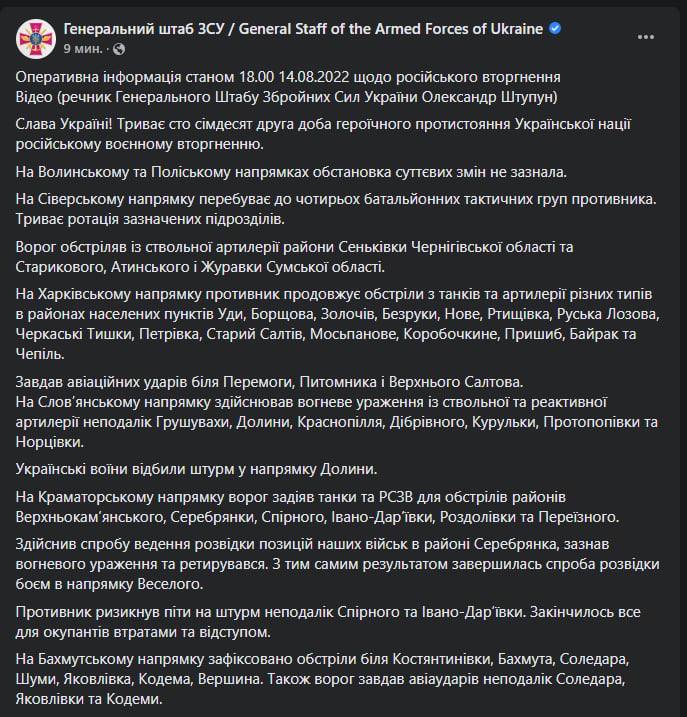Click the Краматорському напрямку paragraph
Screen dimensions: 687x717
320,506
